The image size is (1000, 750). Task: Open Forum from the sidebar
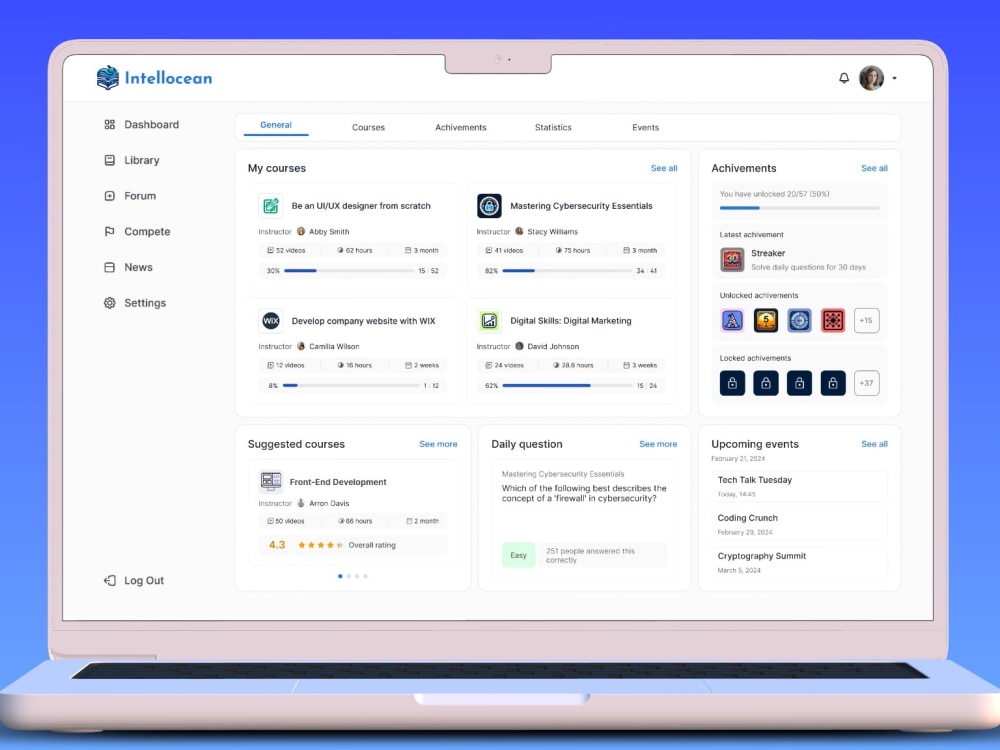(x=130, y=196)
